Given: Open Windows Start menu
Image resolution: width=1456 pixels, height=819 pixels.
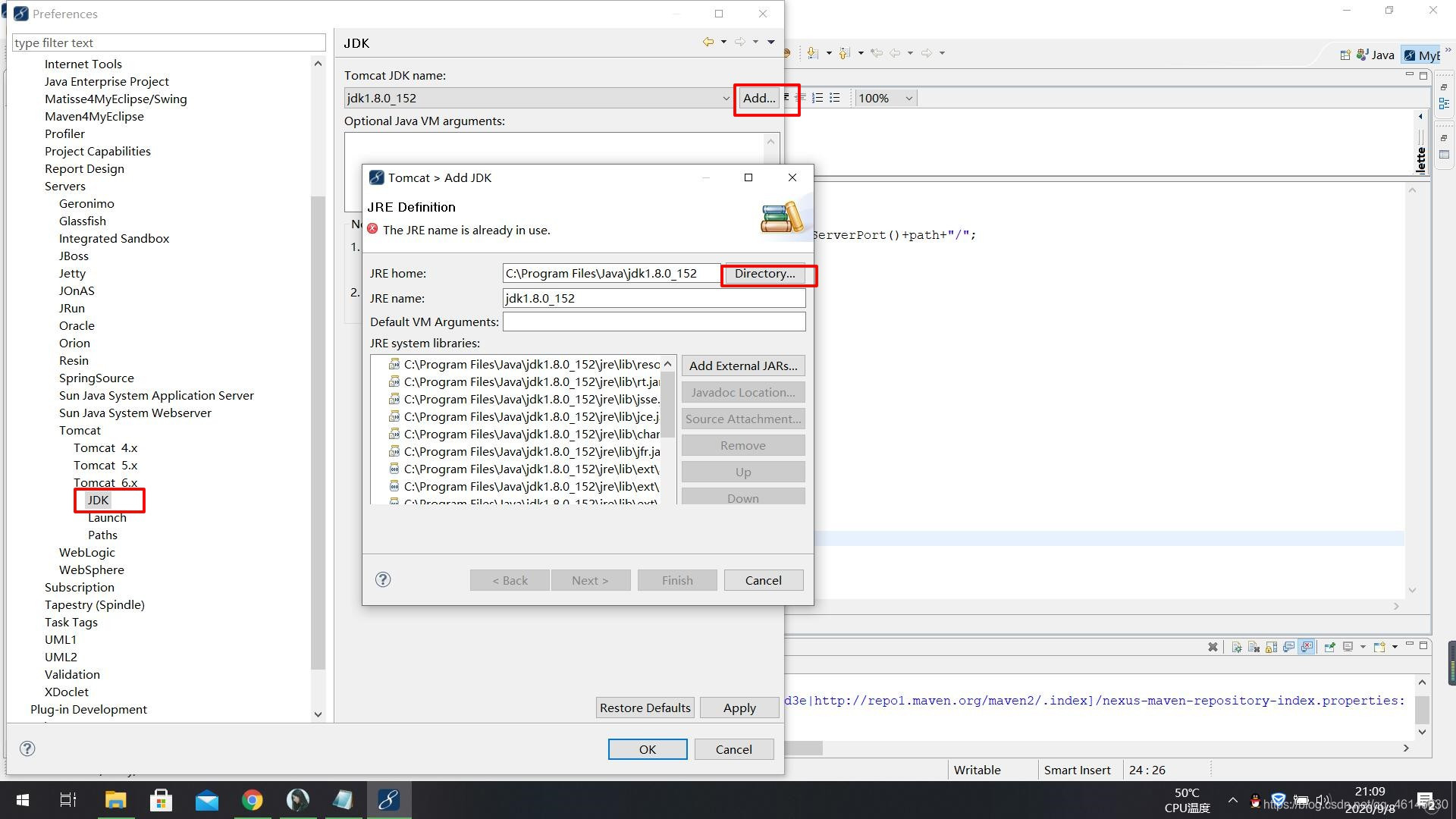Looking at the screenshot, I should click(23, 800).
